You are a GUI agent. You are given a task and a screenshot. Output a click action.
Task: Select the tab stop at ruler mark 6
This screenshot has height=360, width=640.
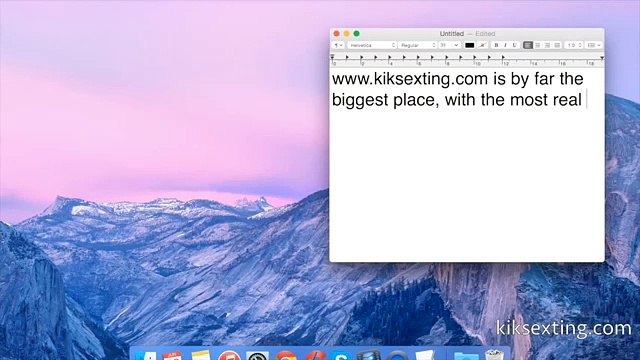coord(418,58)
